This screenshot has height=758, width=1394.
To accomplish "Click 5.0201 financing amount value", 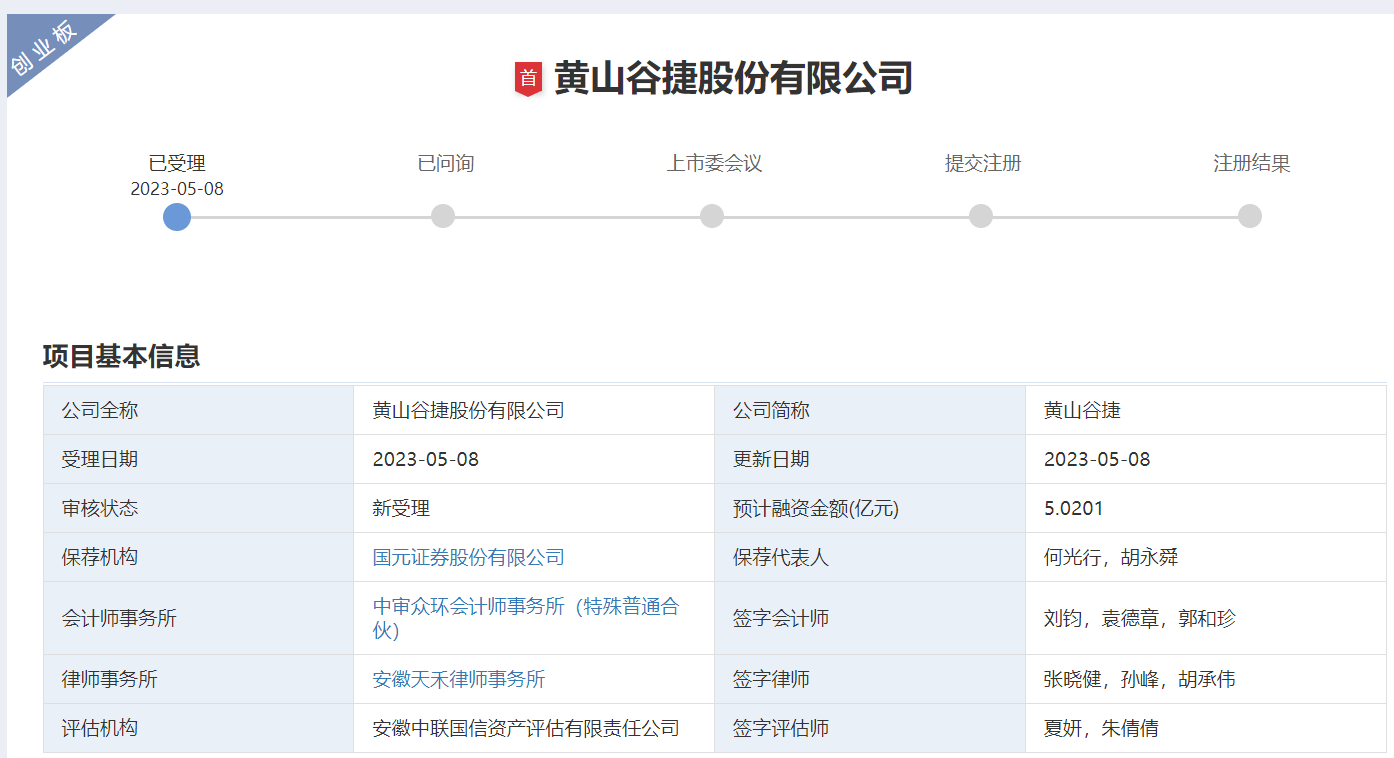I will [x=1073, y=508].
